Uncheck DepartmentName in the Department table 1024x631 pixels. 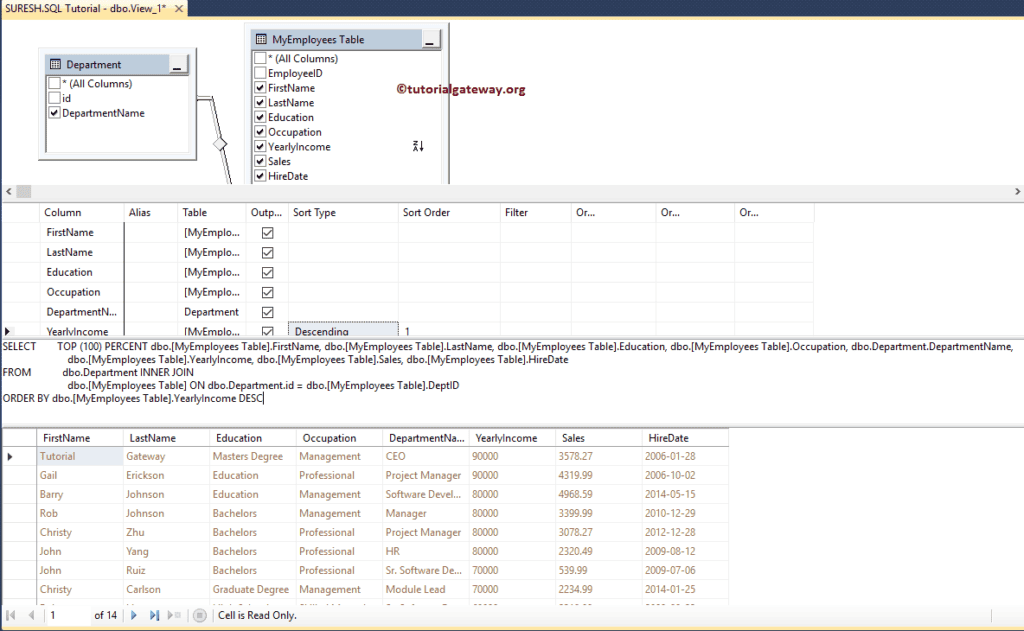(x=54, y=113)
